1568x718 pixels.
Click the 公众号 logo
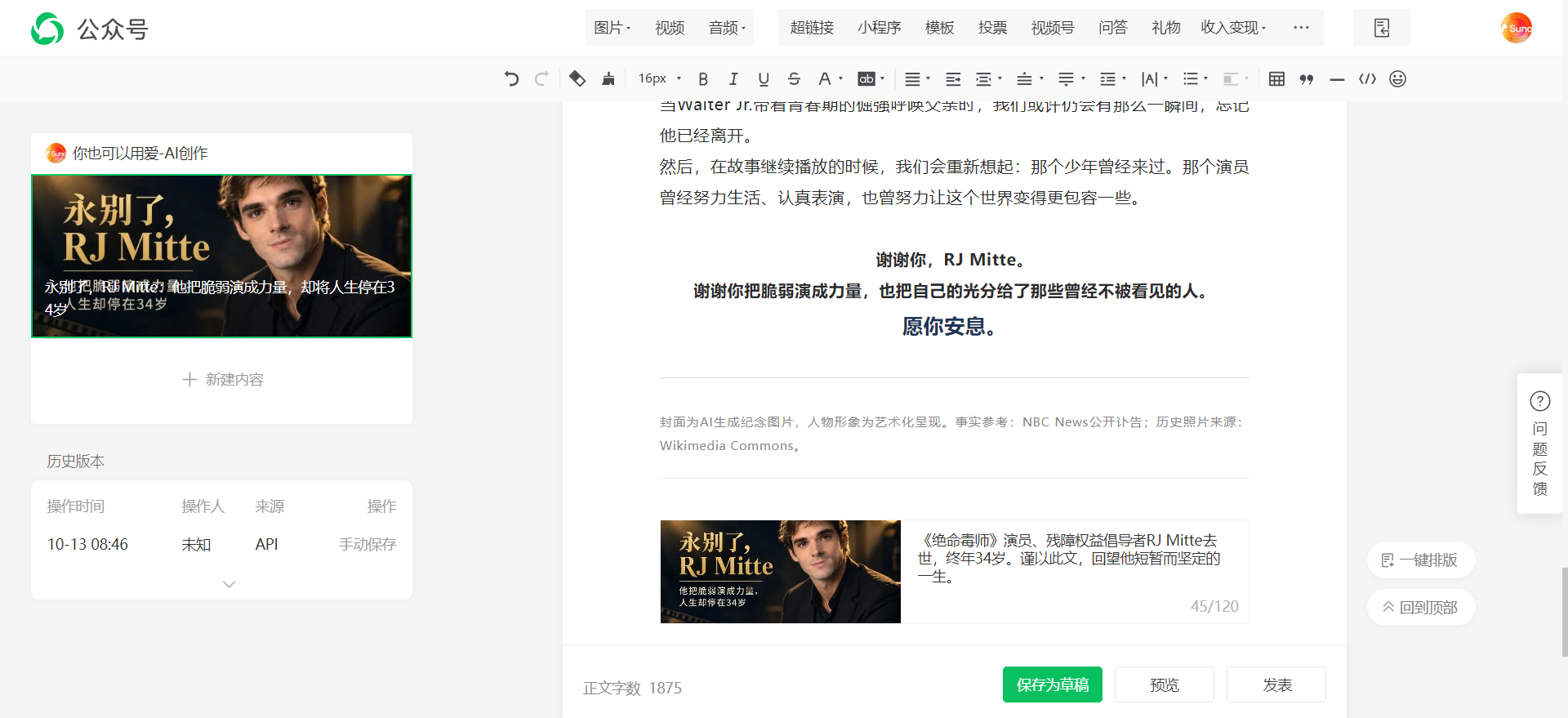[90, 29]
